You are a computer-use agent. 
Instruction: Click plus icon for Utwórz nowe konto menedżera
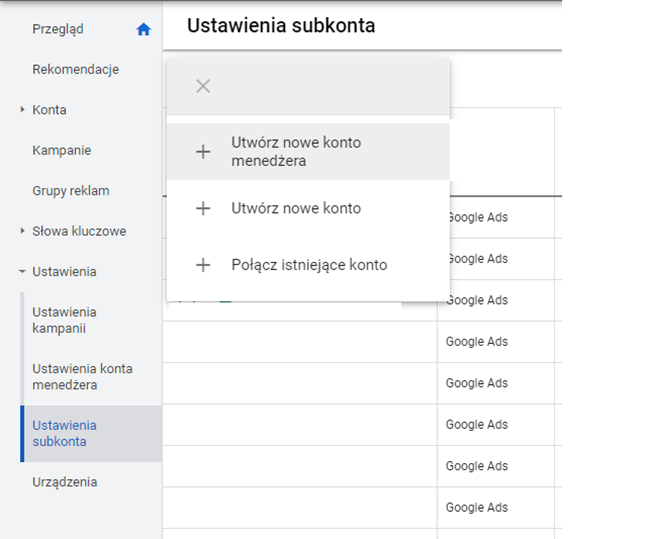point(203,152)
